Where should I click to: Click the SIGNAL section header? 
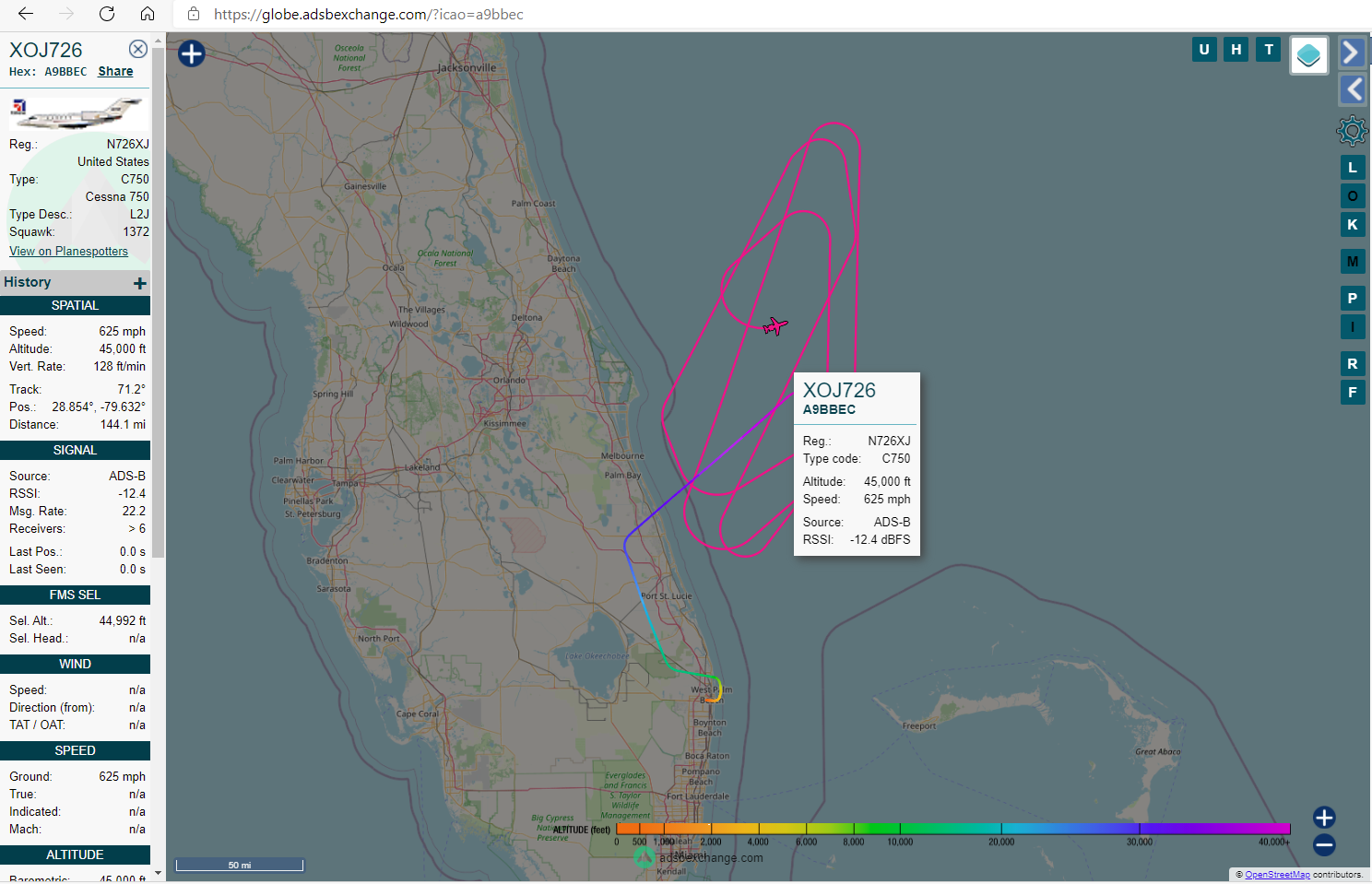(x=75, y=450)
